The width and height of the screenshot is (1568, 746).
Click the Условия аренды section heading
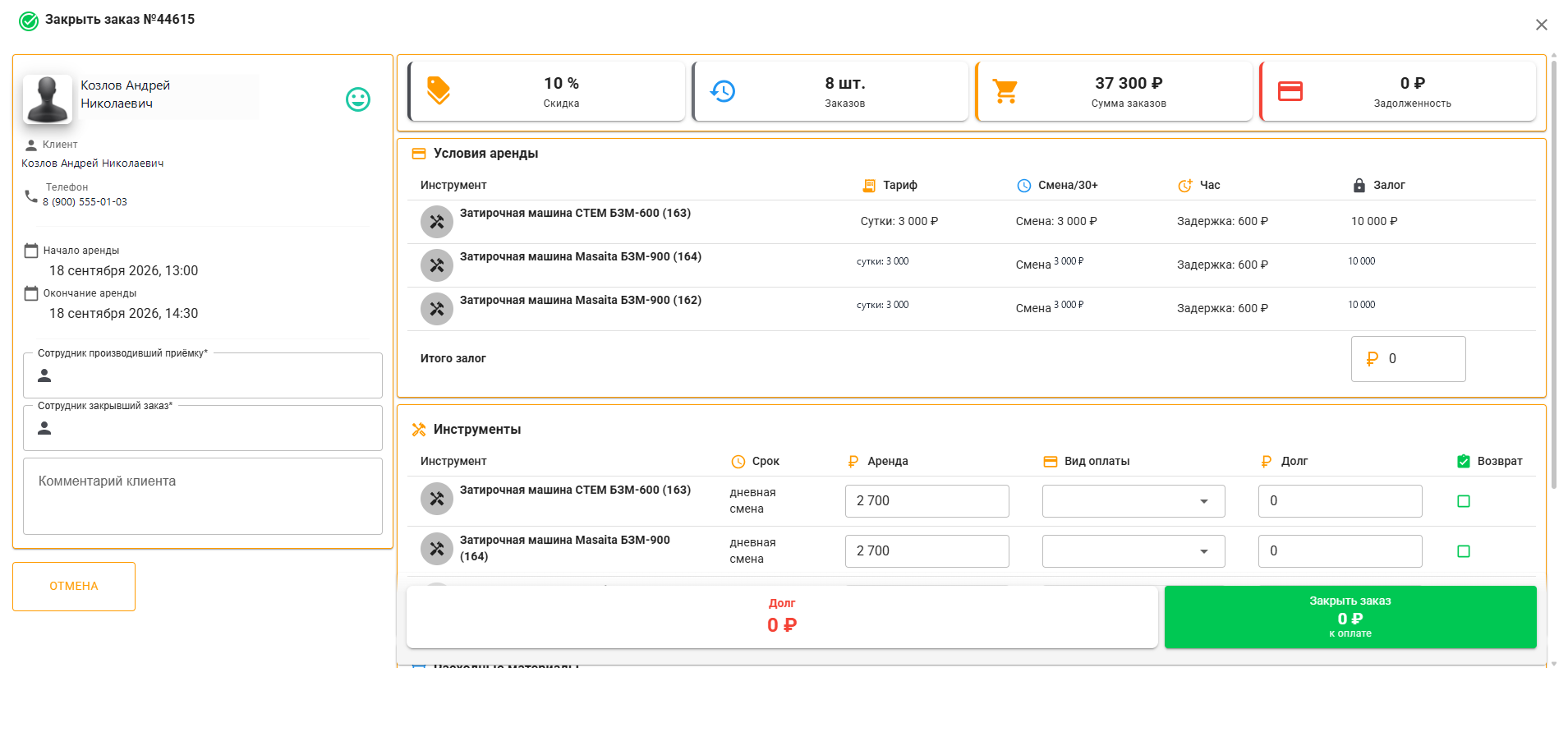coord(486,154)
